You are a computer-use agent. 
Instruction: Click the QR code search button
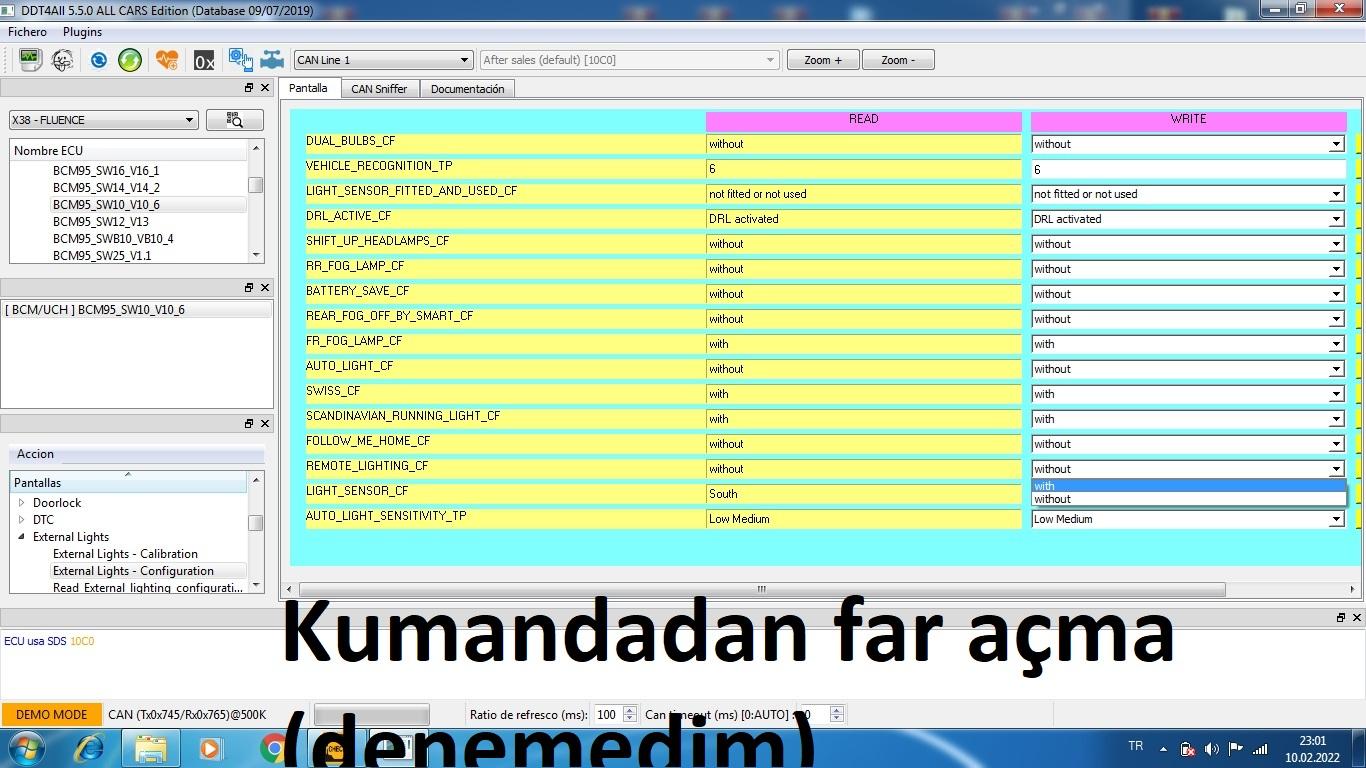tap(235, 120)
